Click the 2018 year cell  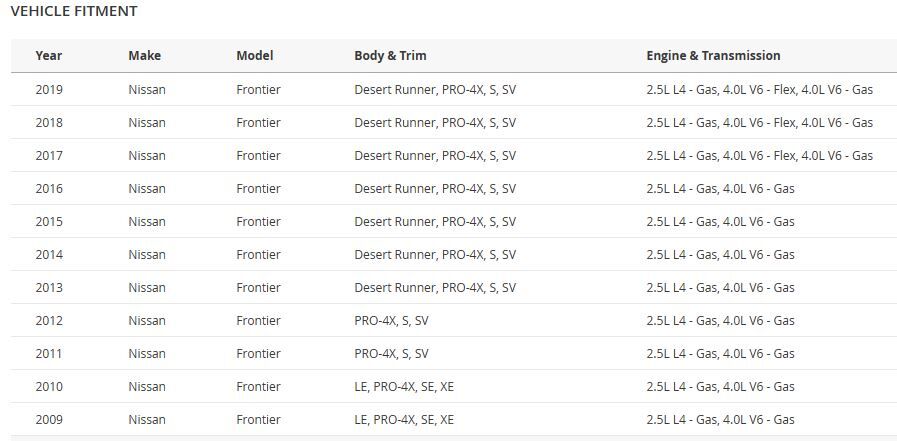(49, 122)
